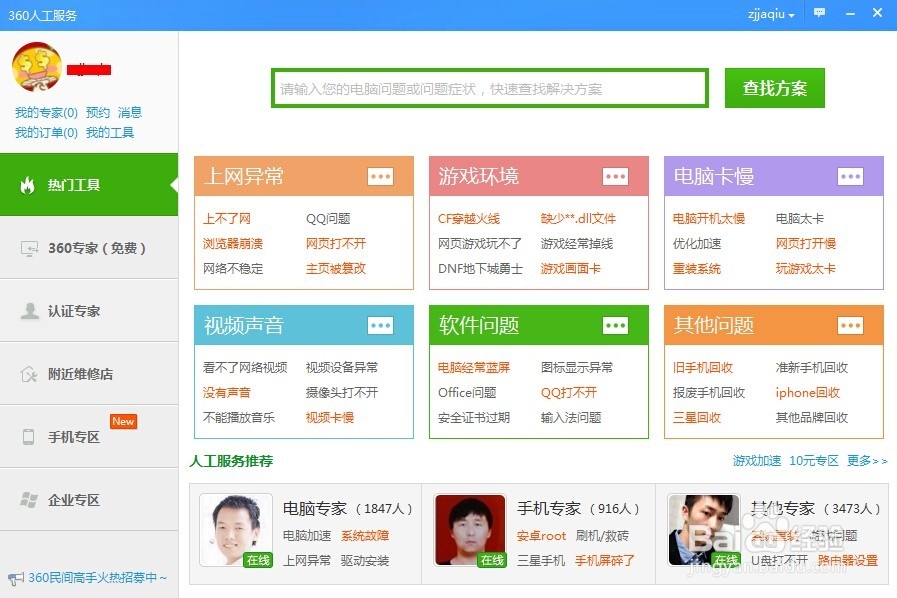Select the 企业专区 sidebar icon
The width and height of the screenshot is (897, 598).
[28, 499]
